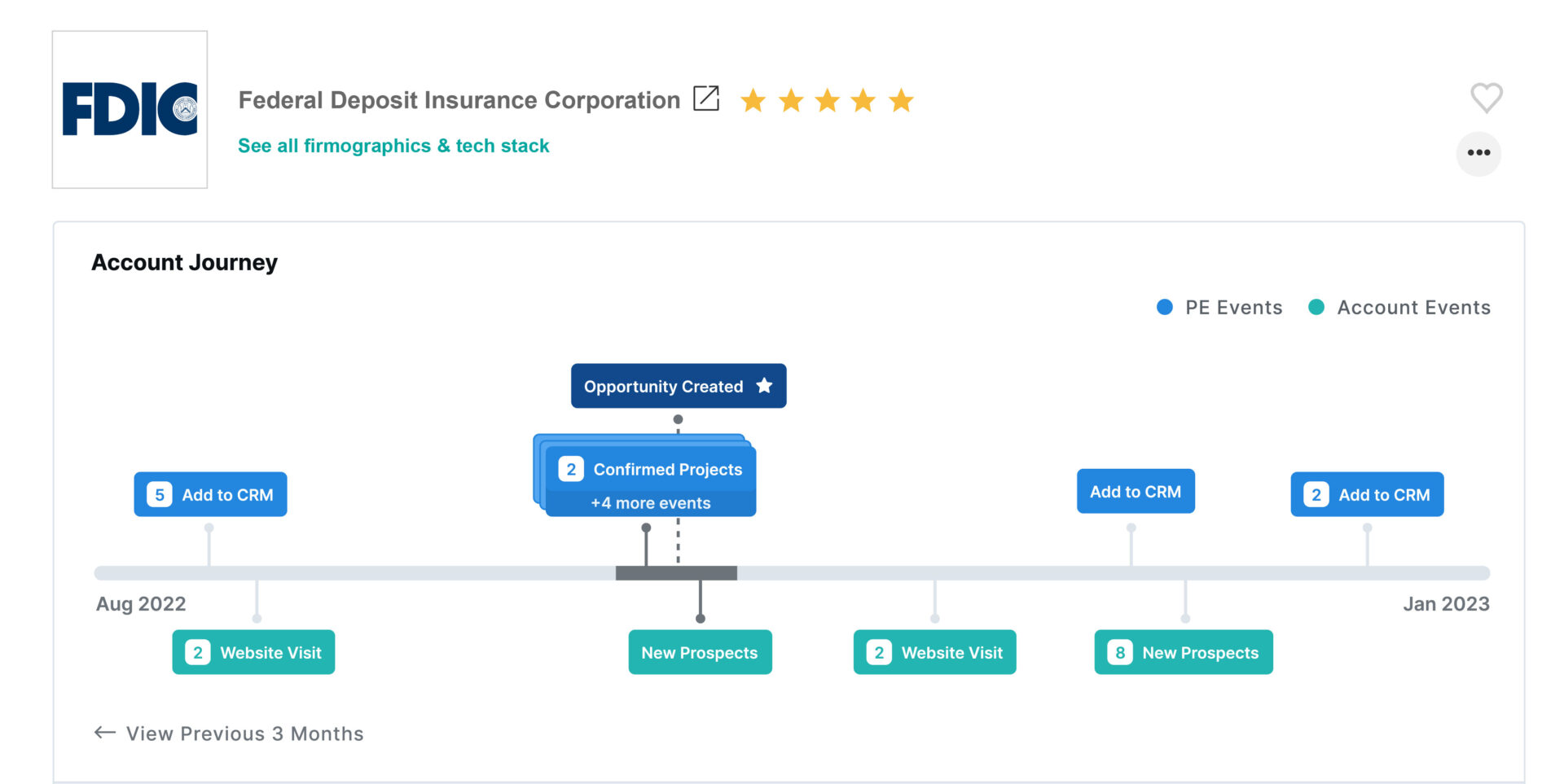Open the Opportunity Created event
The width and height of the screenshot is (1564, 784).
pyautogui.click(x=679, y=386)
